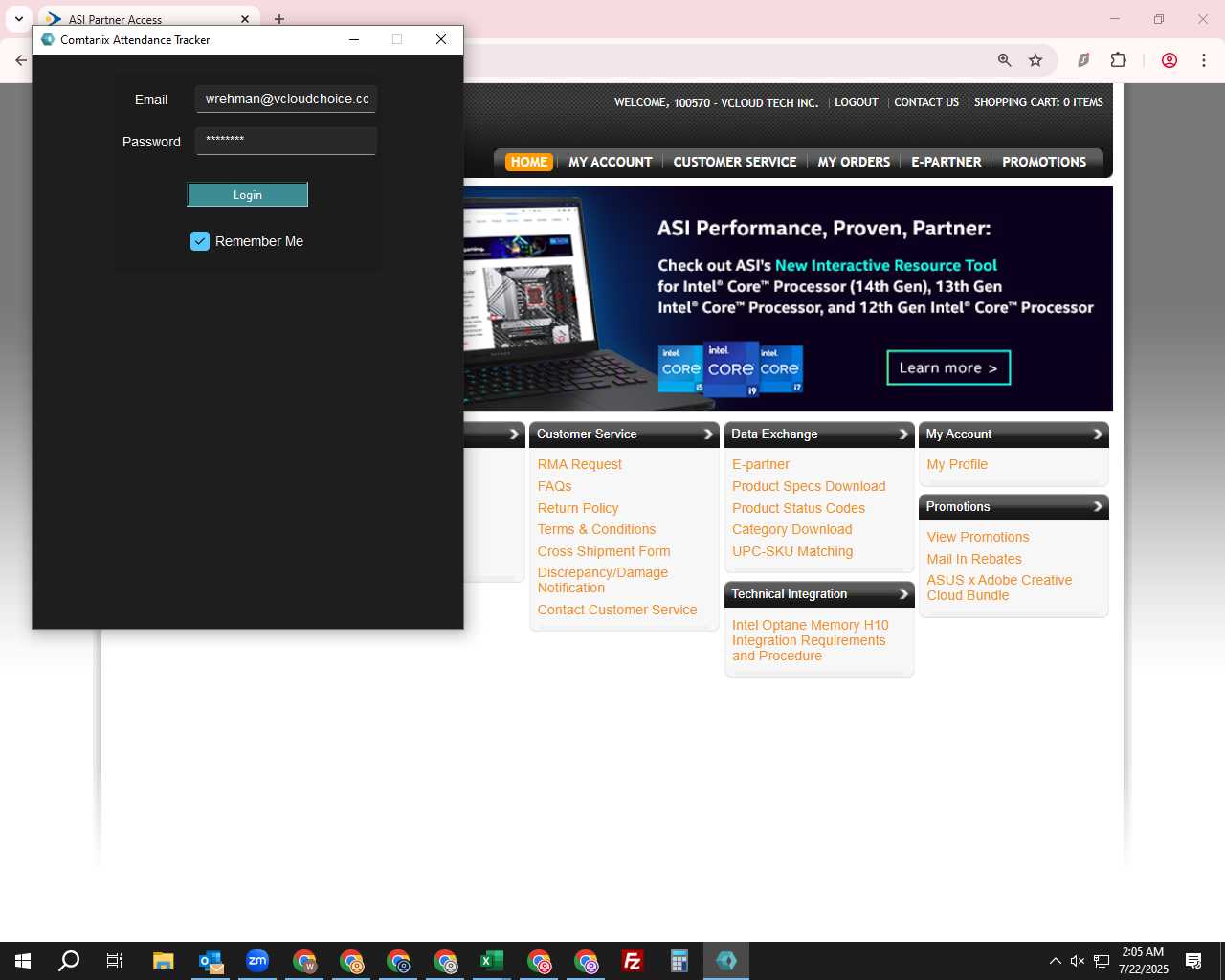Open the E-partner link under Data Exchange
Screen dimensions: 1225x980
(x=761, y=464)
